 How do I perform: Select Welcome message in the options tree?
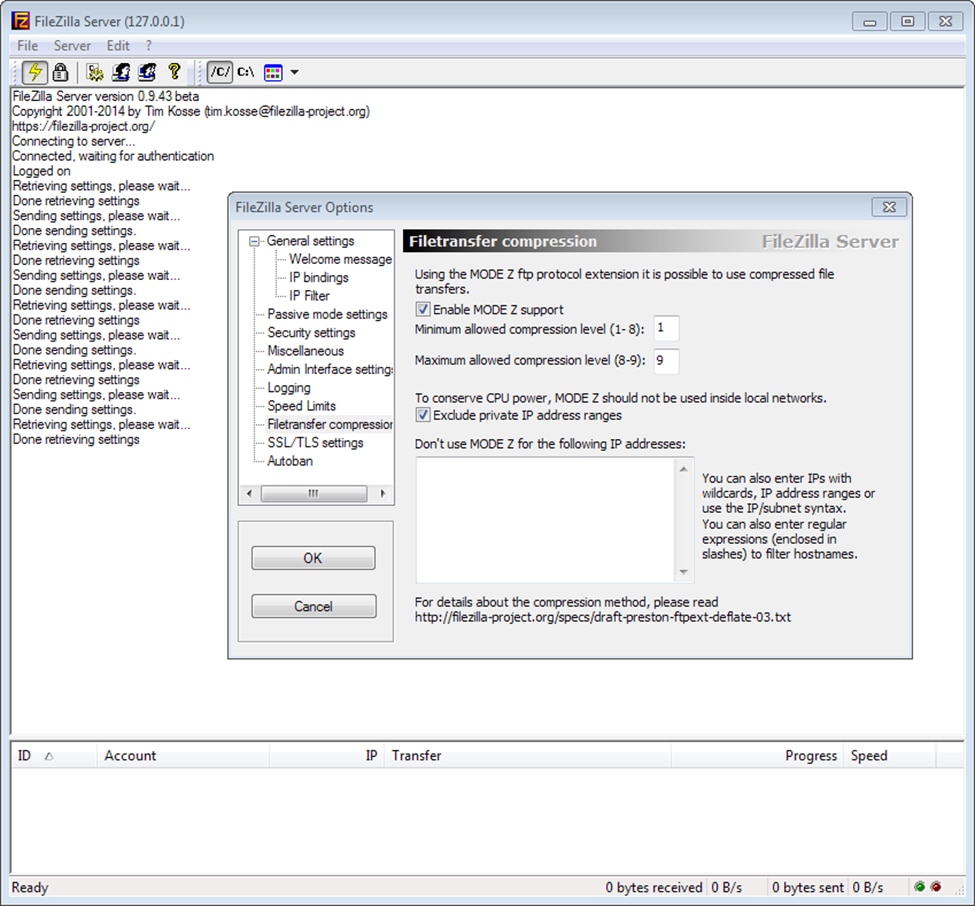tap(340, 259)
